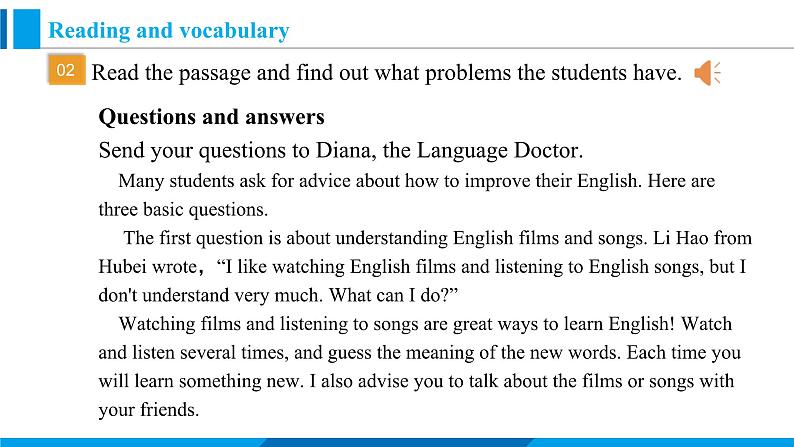Select the Reading and vocabulary heading
The height and width of the screenshot is (447, 794).
coord(169,31)
